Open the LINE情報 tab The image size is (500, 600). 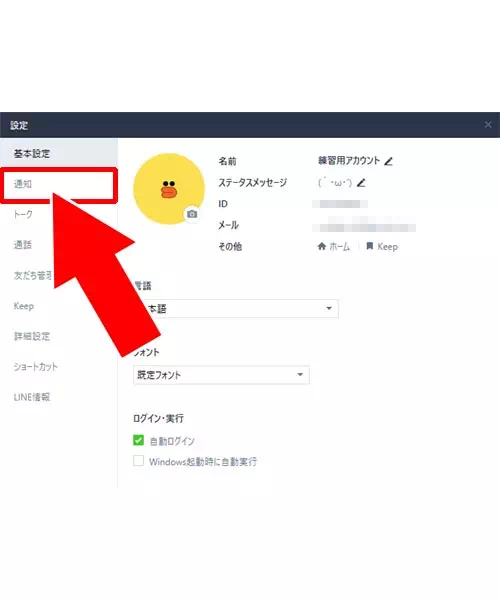[x=32, y=397]
